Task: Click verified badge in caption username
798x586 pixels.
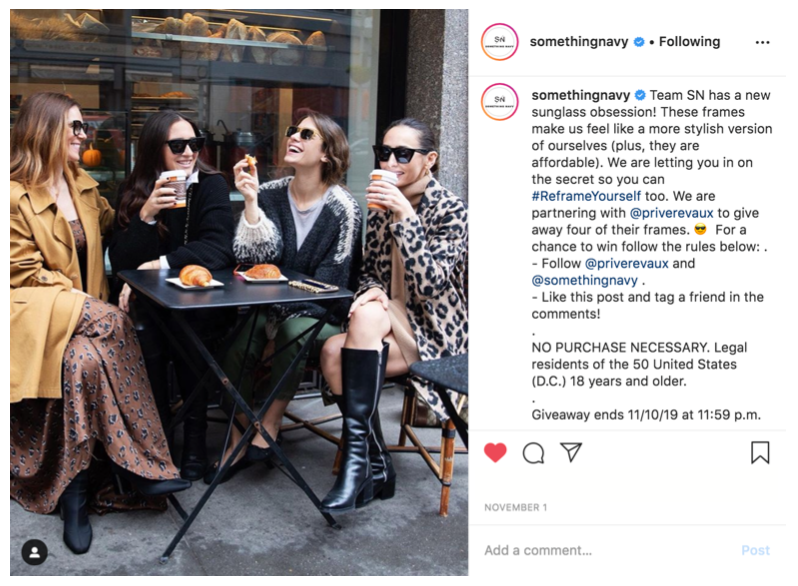Action: [640, 95]
